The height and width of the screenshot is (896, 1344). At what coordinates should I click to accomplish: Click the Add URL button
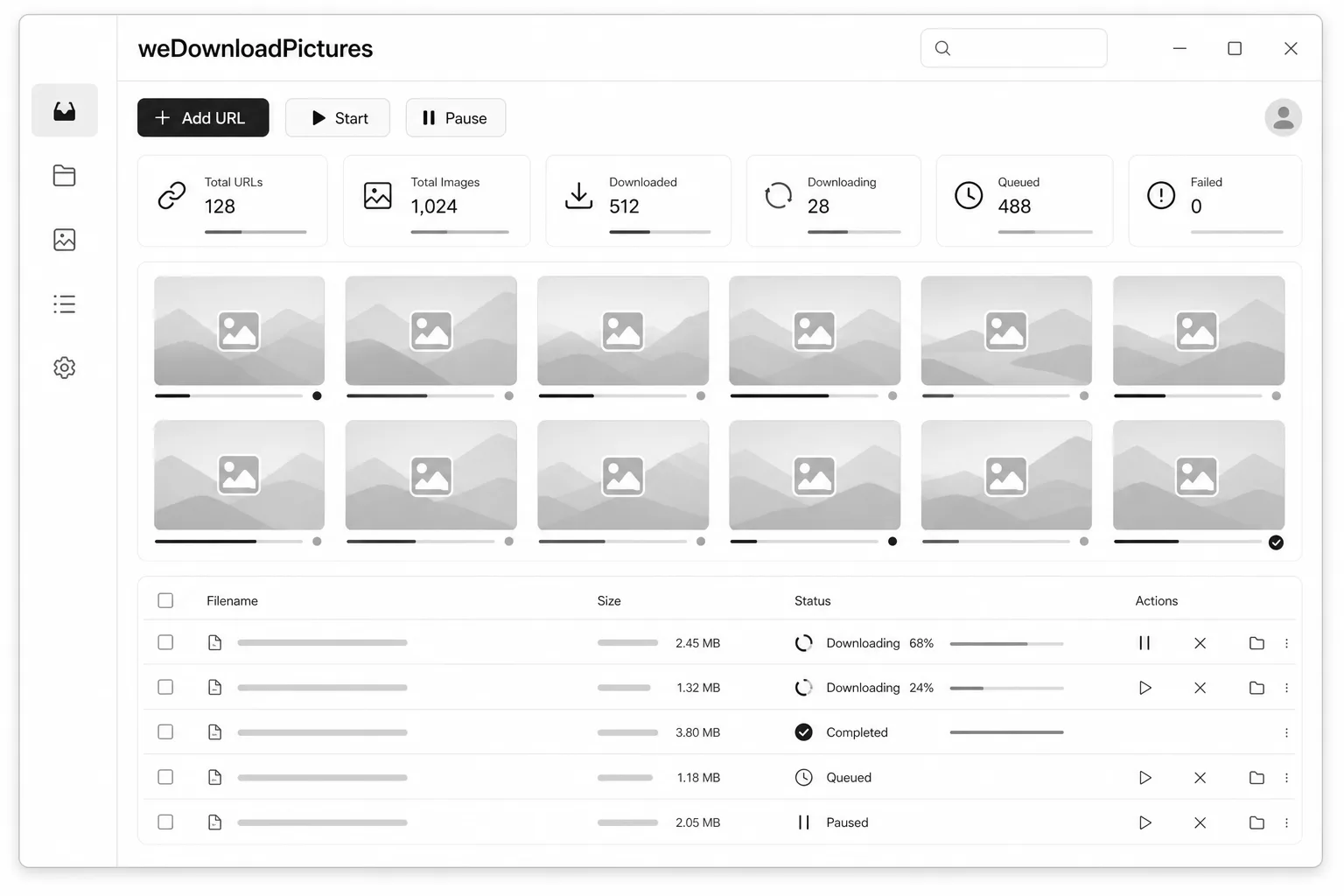[203, 117]
